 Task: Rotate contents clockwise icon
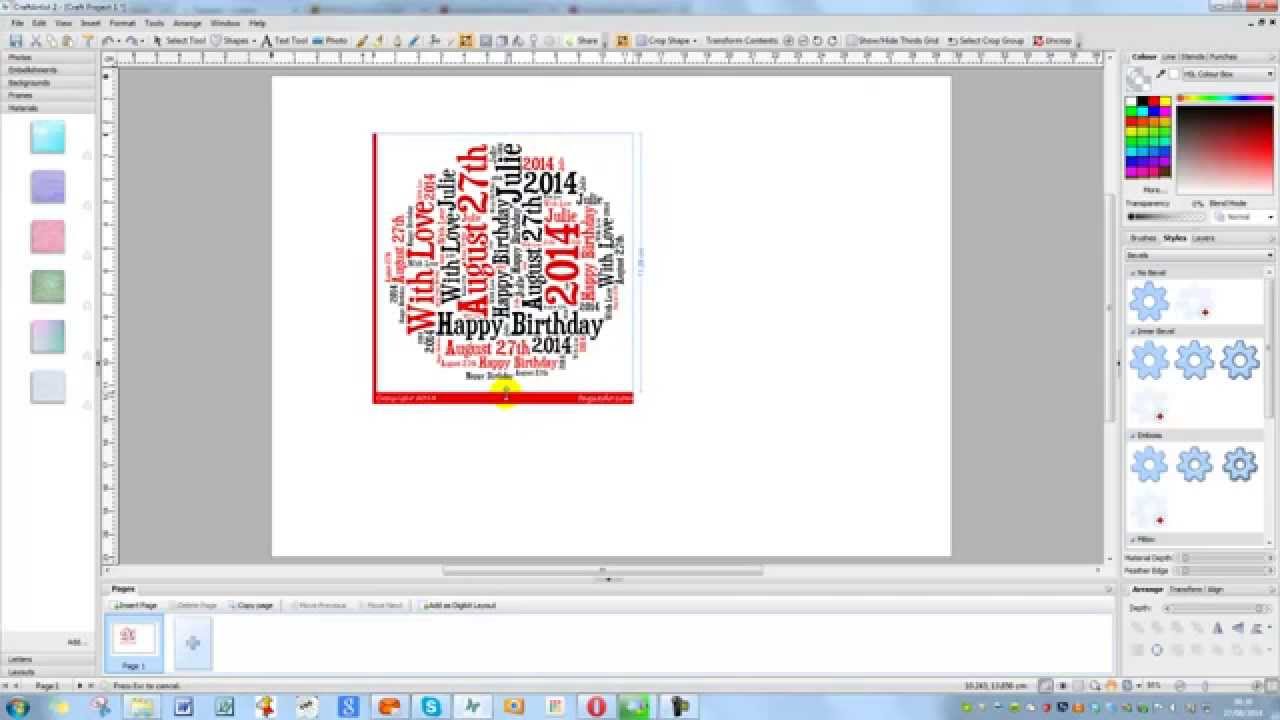click(x=832, y=41)
